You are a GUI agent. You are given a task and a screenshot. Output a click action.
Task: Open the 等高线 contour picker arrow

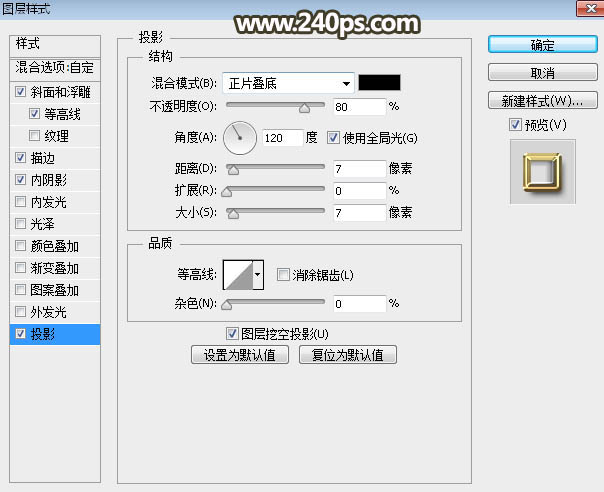coord(258,275)
